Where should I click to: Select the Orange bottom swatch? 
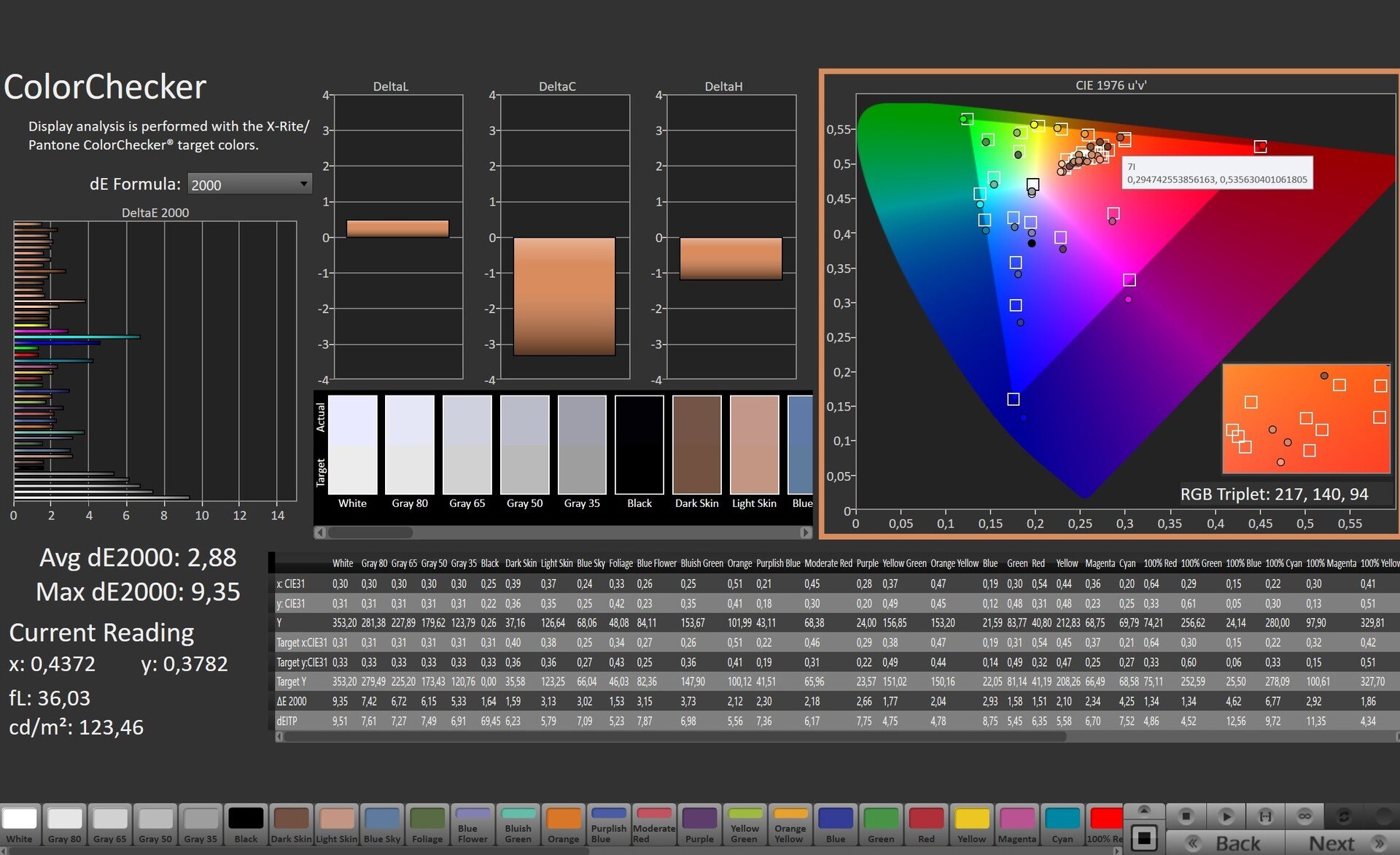[563, 824]
